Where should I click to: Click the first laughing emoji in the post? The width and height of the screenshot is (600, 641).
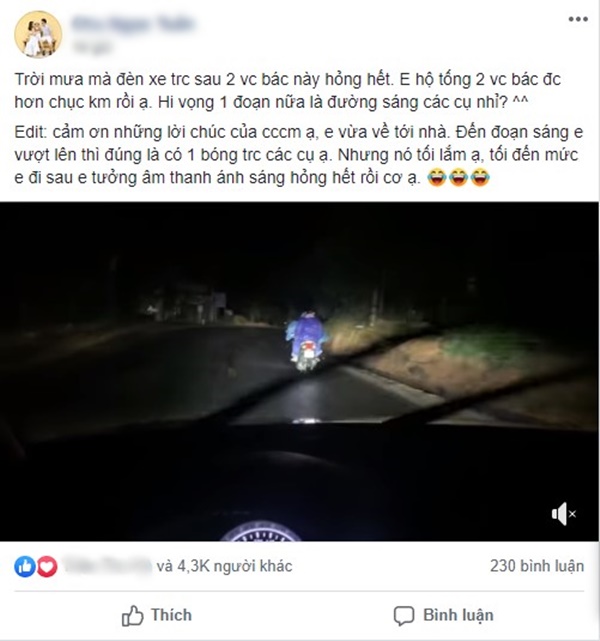pos(437,177)
